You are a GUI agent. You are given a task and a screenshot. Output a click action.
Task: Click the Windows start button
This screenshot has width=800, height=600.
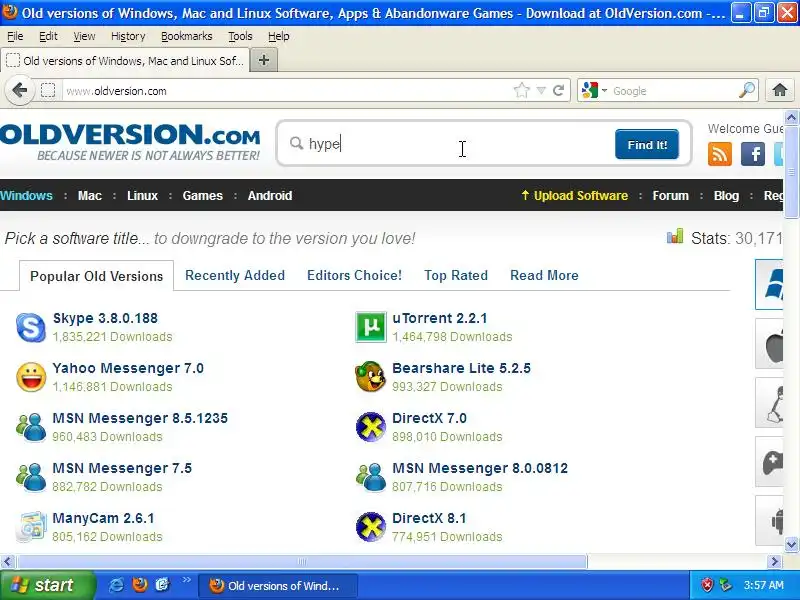coord(47,585)
